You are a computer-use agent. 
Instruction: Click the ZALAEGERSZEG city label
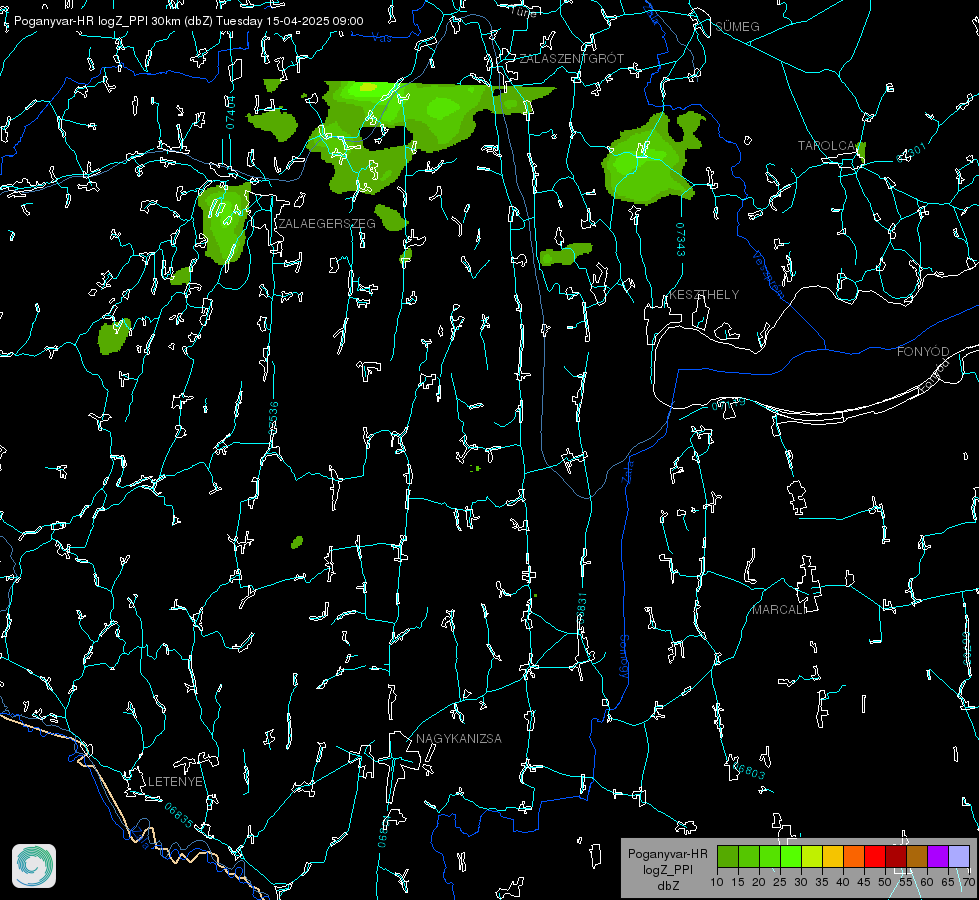(327, 224)
